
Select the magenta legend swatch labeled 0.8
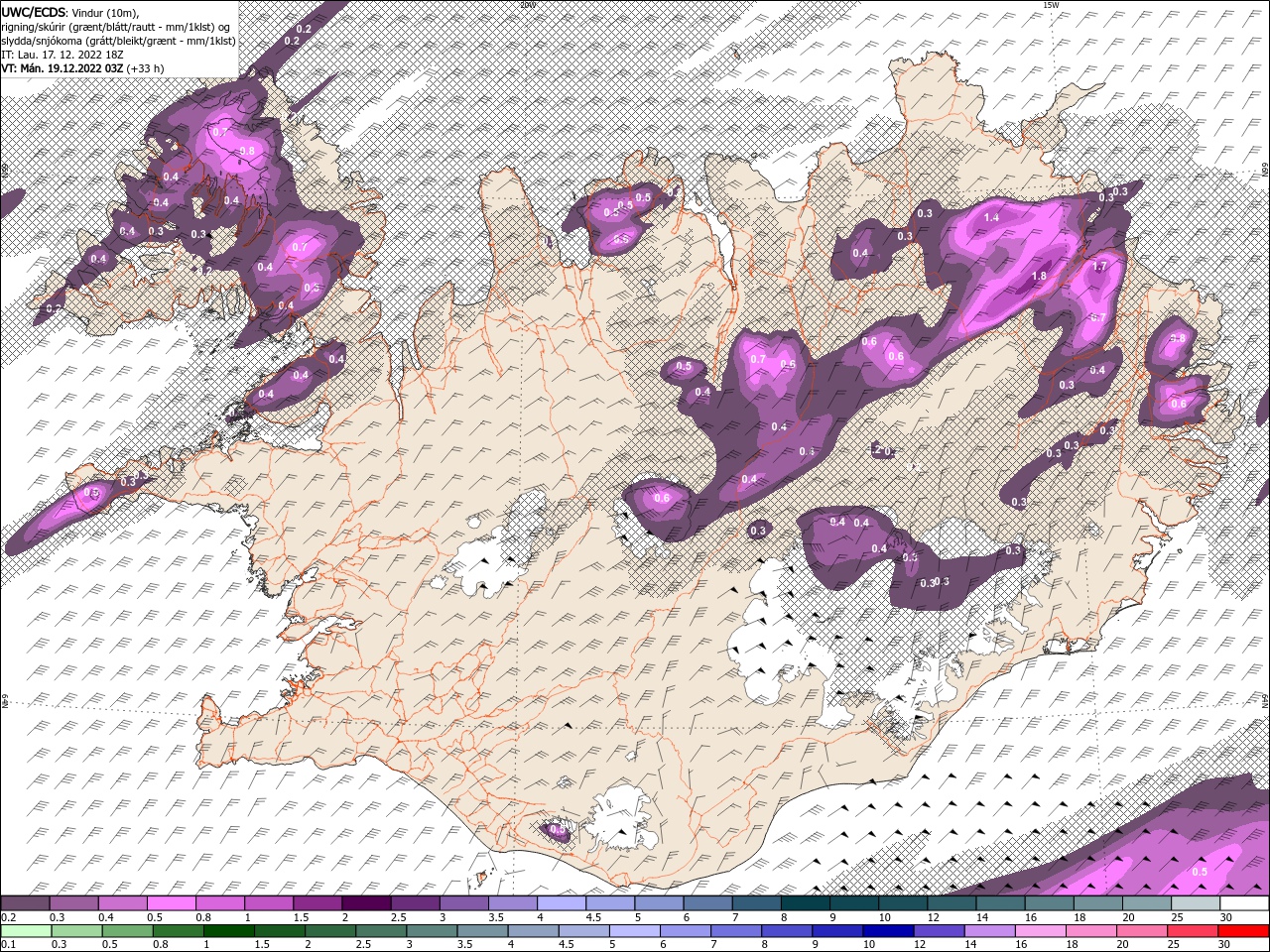click(x=219, y=903)
